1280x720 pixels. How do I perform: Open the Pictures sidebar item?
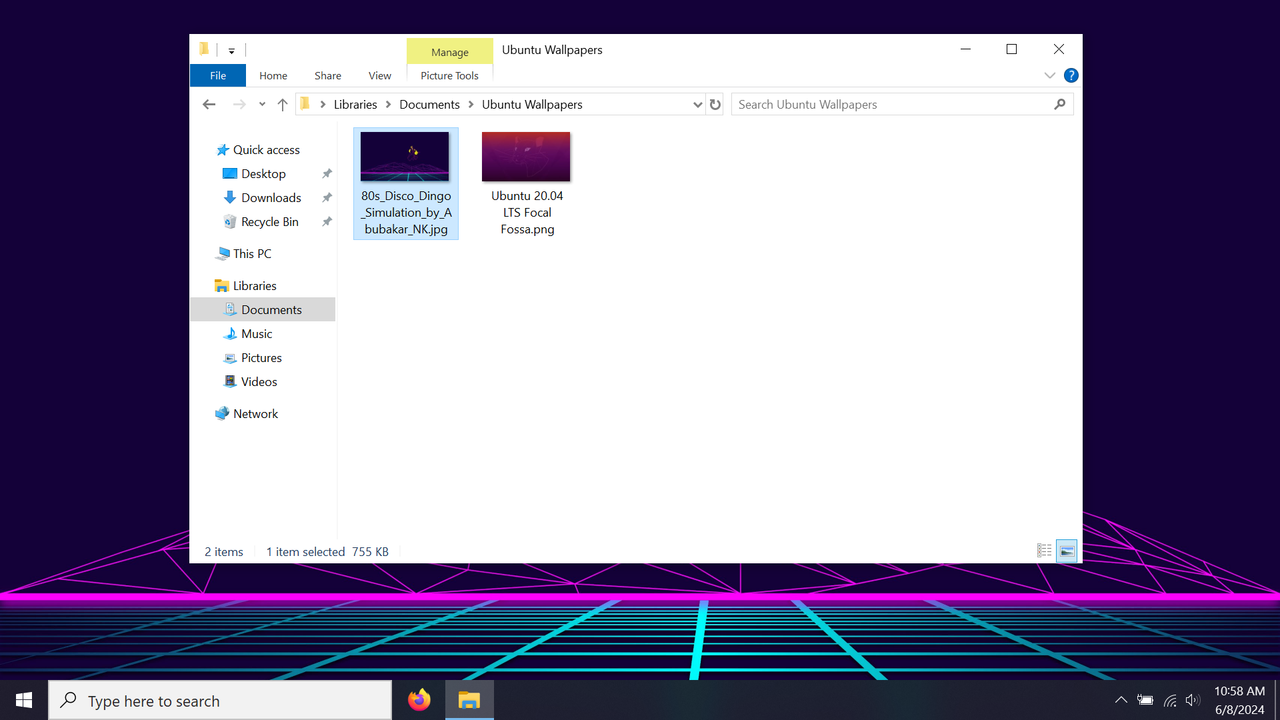[260, 357]
